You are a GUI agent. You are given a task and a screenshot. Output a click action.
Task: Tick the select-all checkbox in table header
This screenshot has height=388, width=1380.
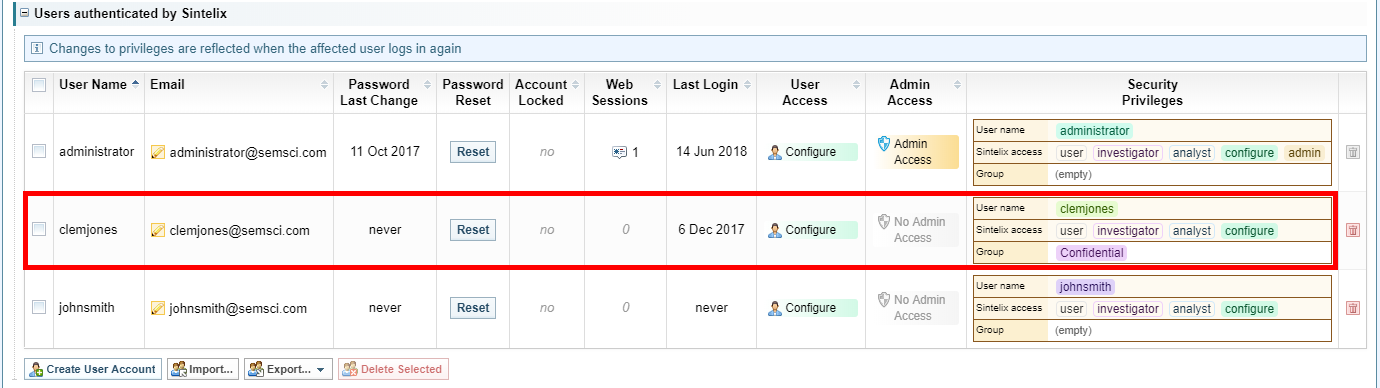click(x=39, y=85)
